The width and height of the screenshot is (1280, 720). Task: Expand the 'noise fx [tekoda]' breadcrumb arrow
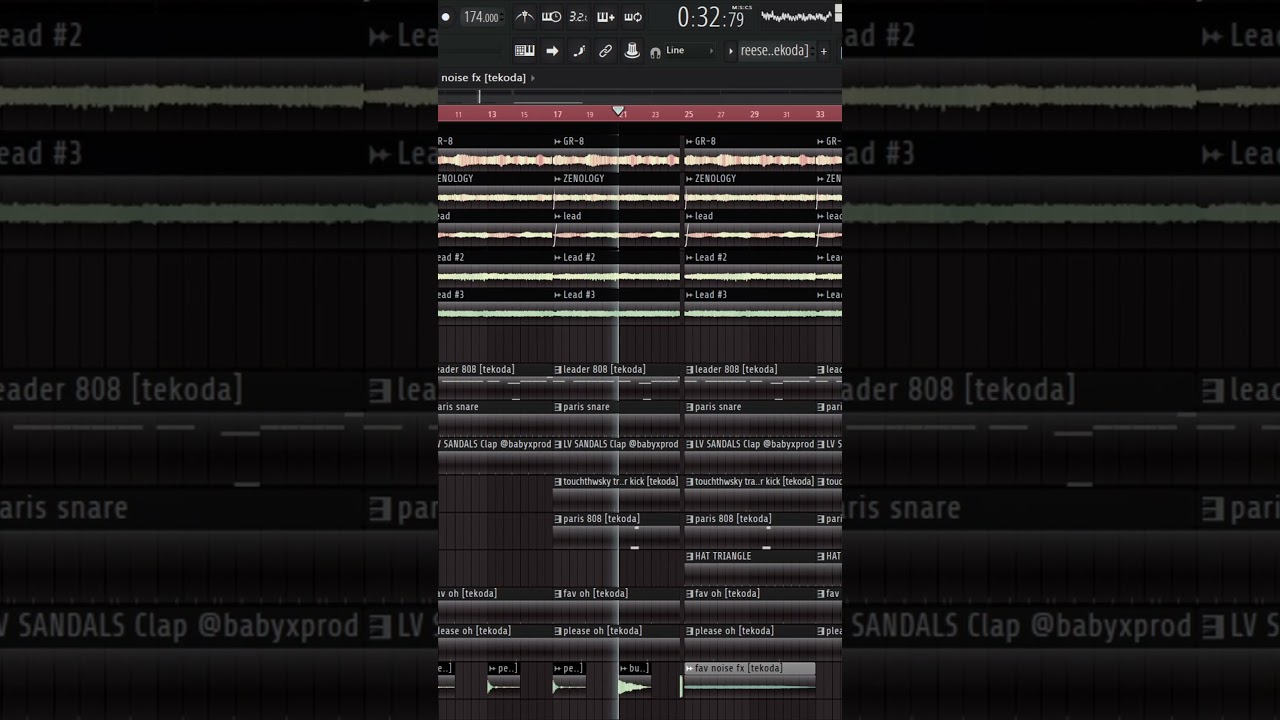(533, 78)
